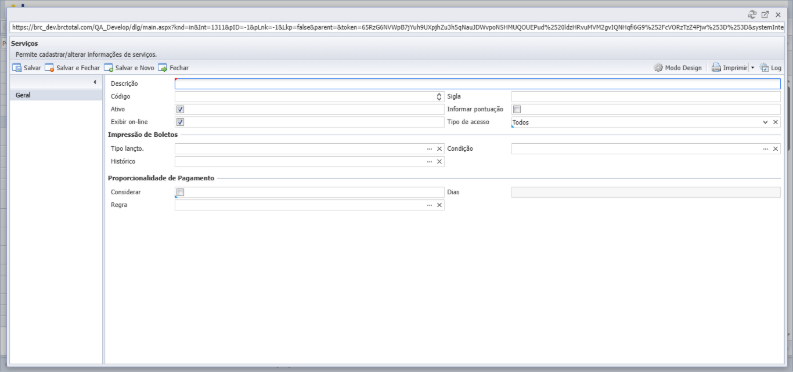Open Condição lookup ellipsis
Screen dimensions: 793x372
pyautogui.click(x=765, y=149)
